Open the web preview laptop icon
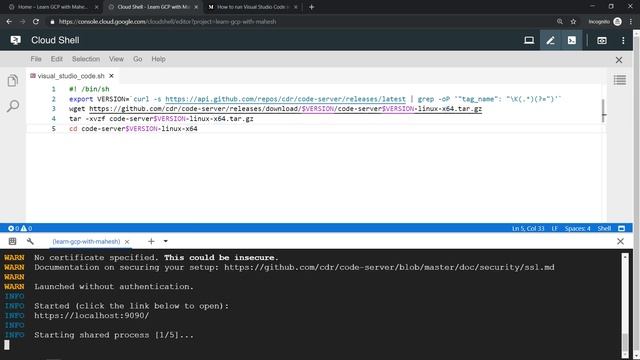640x360 pixels. (x=529, y=40)
